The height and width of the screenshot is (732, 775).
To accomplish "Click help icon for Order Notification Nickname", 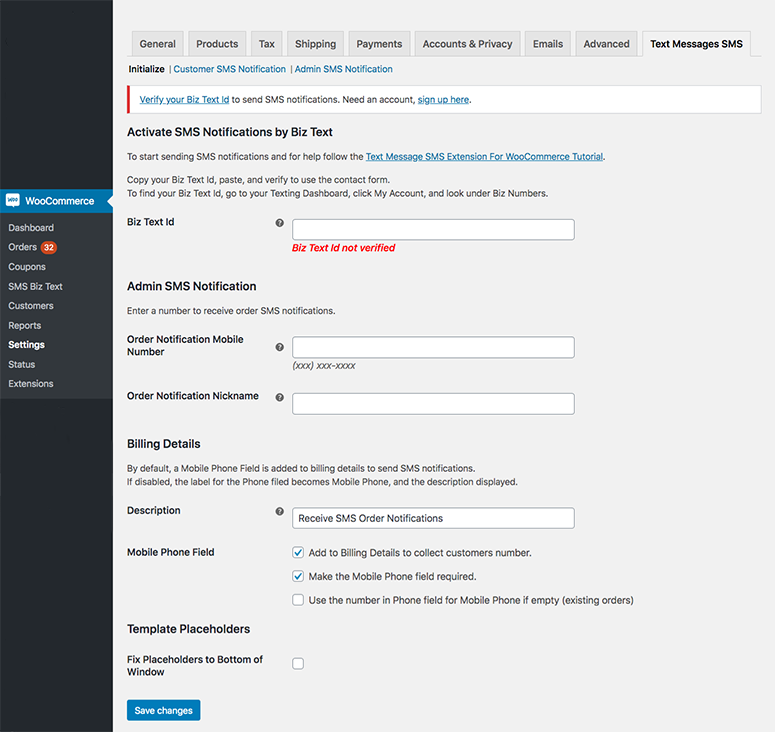I will pos(280,397).
